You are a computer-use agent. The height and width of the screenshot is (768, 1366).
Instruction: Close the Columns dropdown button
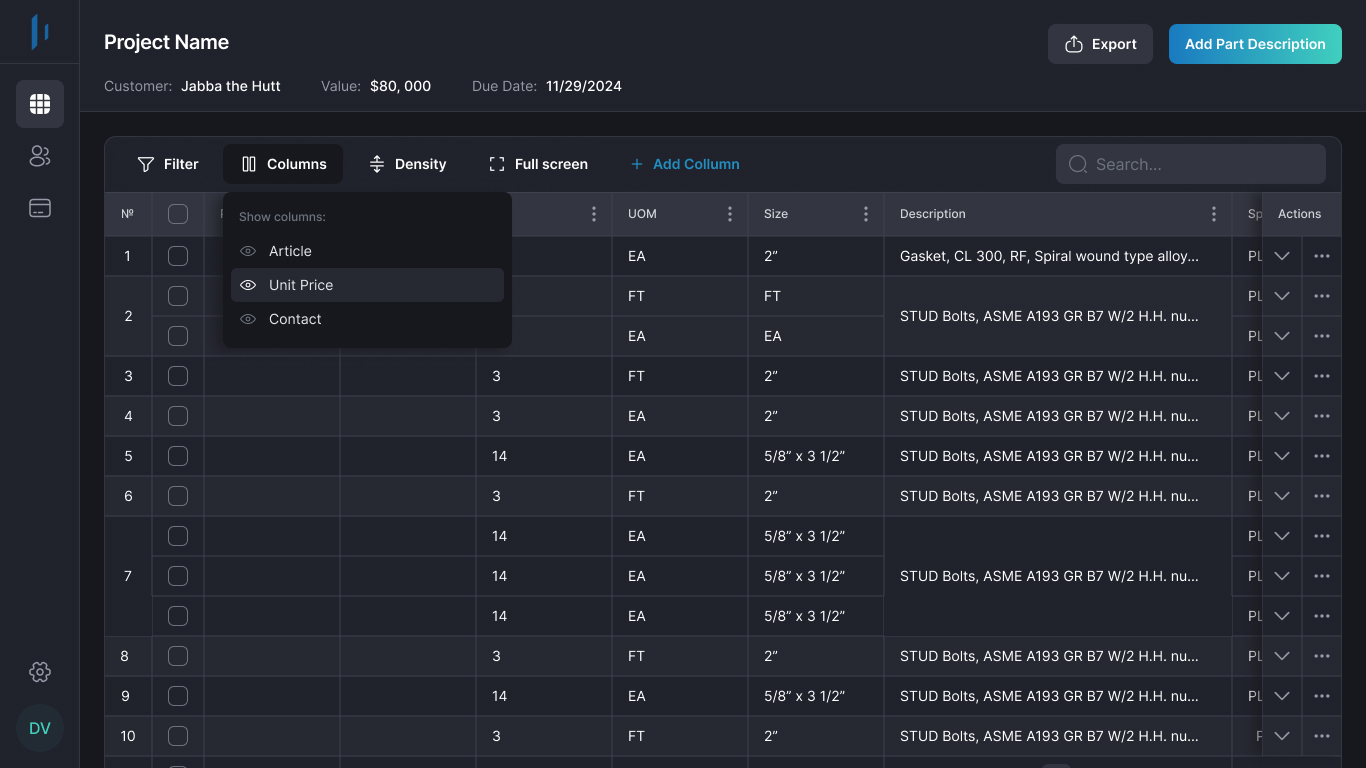pos(283,164)
